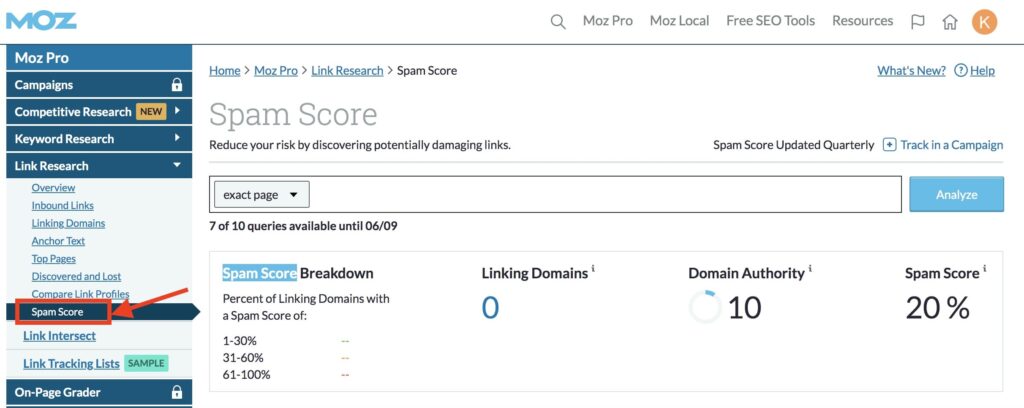
Task: Open the K user avatar
Action: (x=984, y=22)
